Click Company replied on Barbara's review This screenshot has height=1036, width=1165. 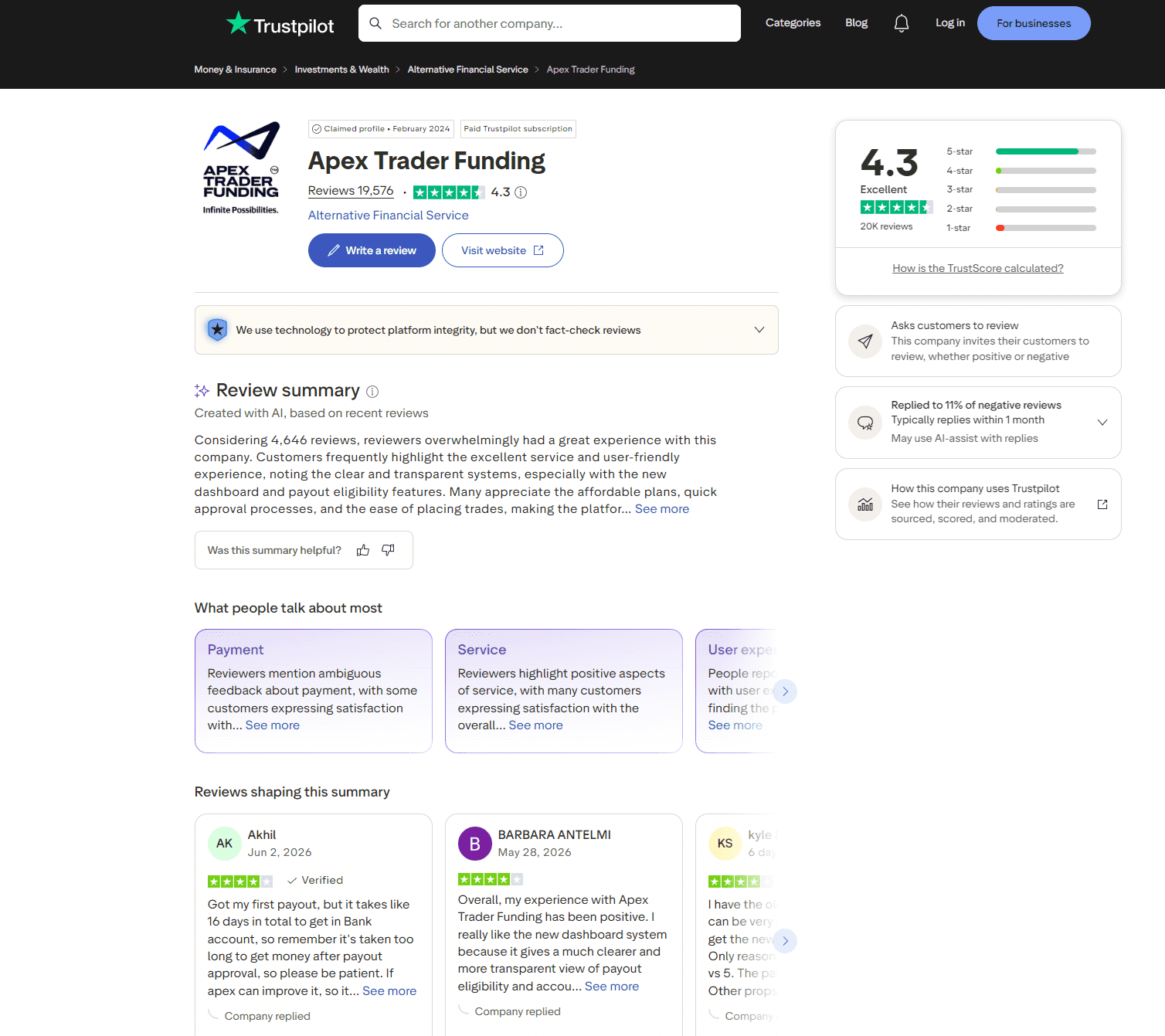[x=518, y=1012]
